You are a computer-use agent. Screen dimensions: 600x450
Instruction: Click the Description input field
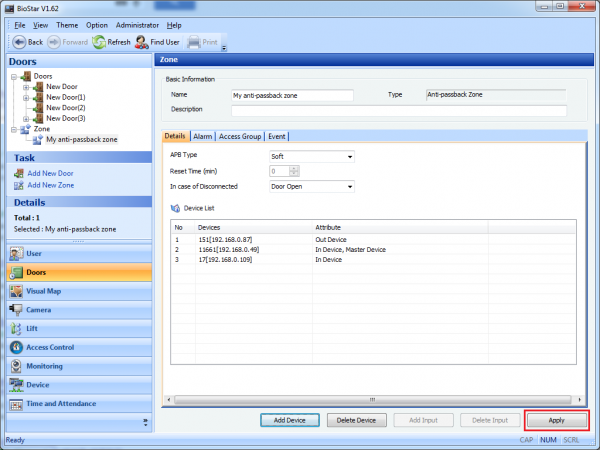click(x=398, y=110)
